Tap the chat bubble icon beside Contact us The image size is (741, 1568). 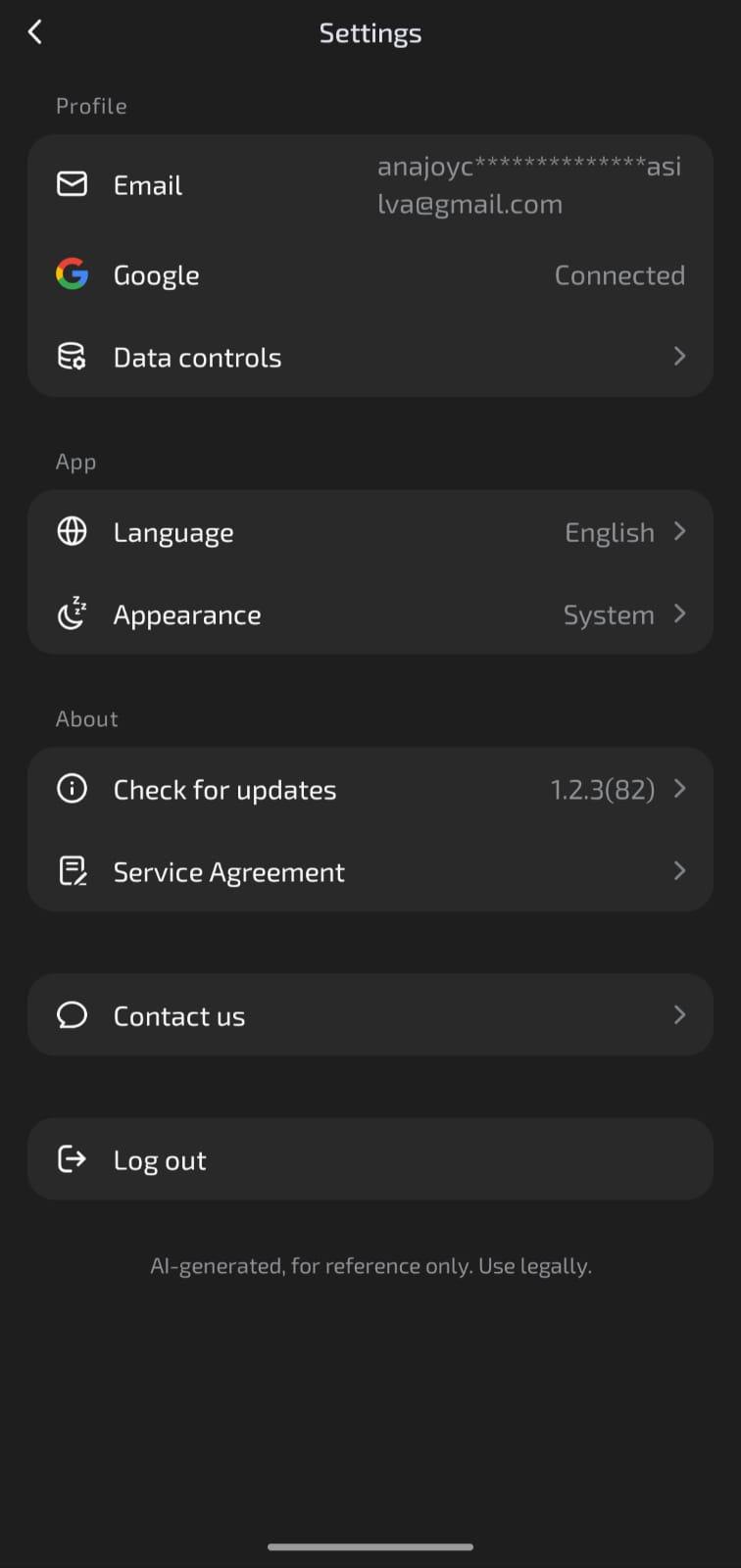(72, 1015)
